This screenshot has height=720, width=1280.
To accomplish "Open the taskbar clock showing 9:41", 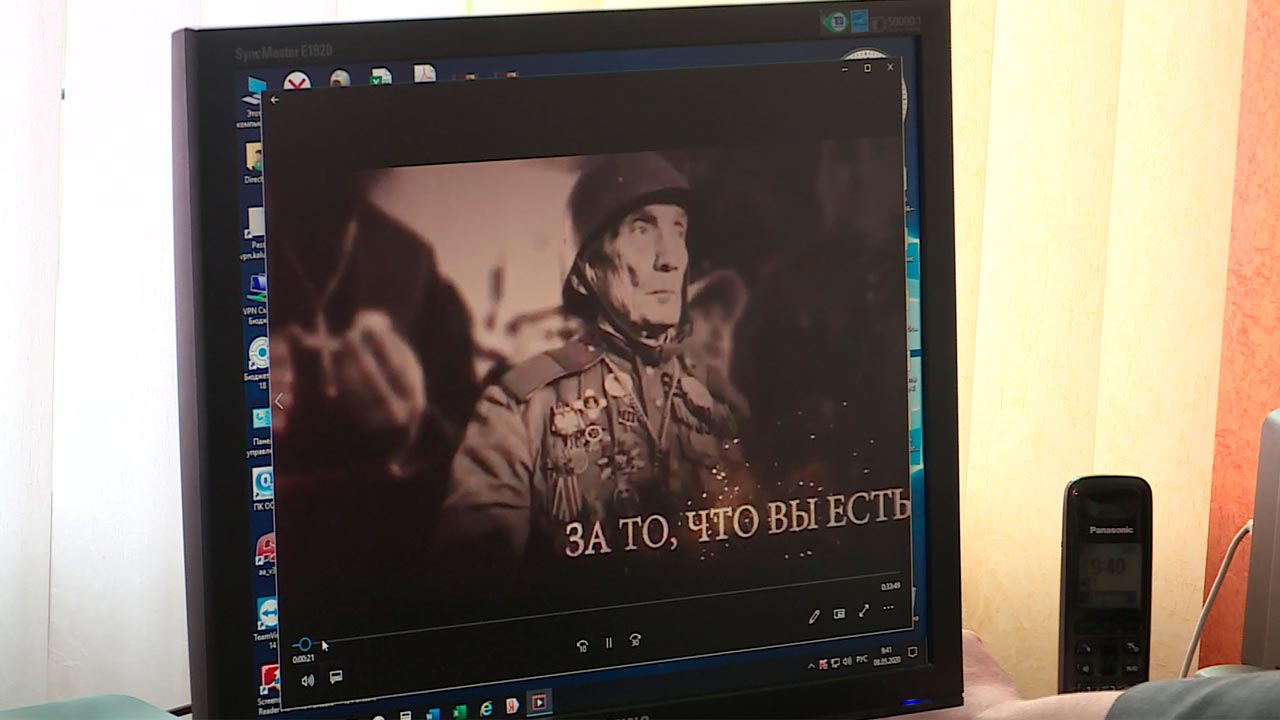I will tap(888, 656).
